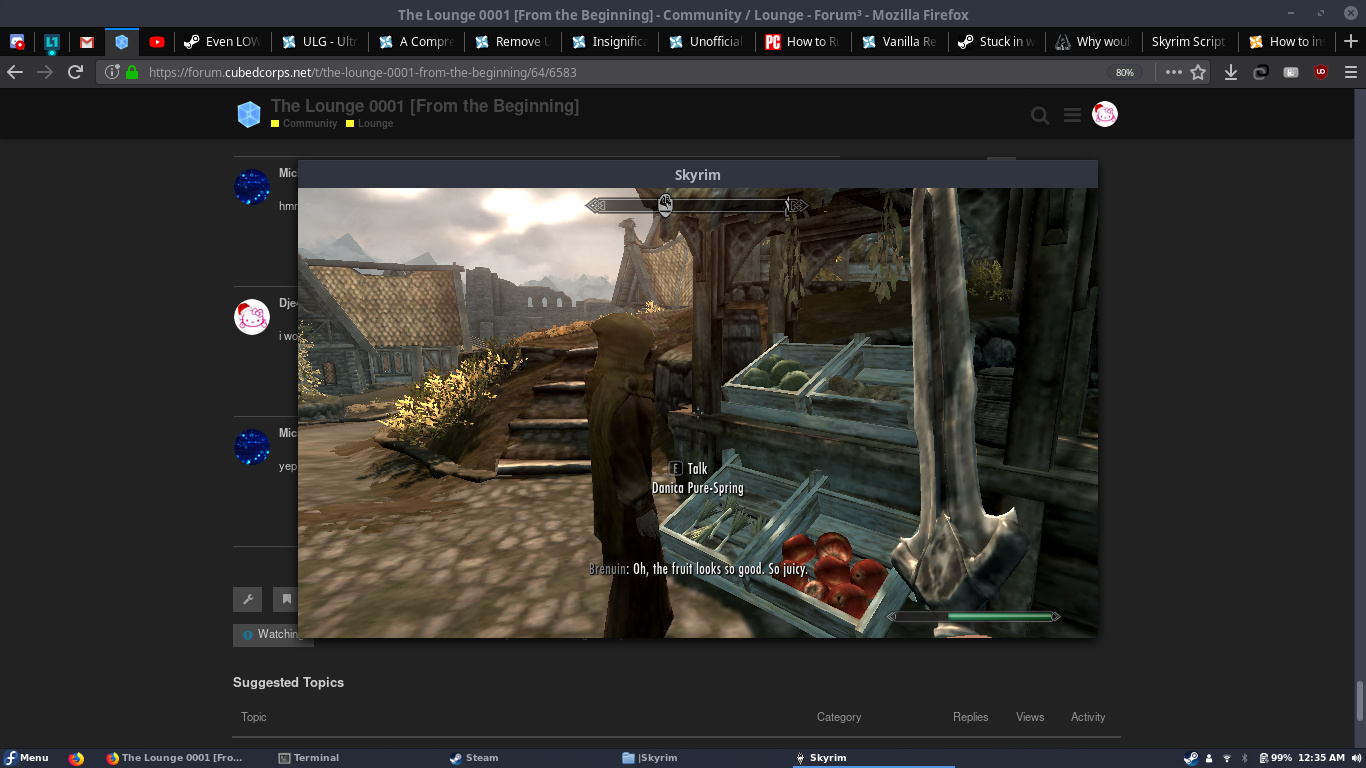Switch to the 'Unofficial' tab
The image size is (1366, 768).
(706, 42)
